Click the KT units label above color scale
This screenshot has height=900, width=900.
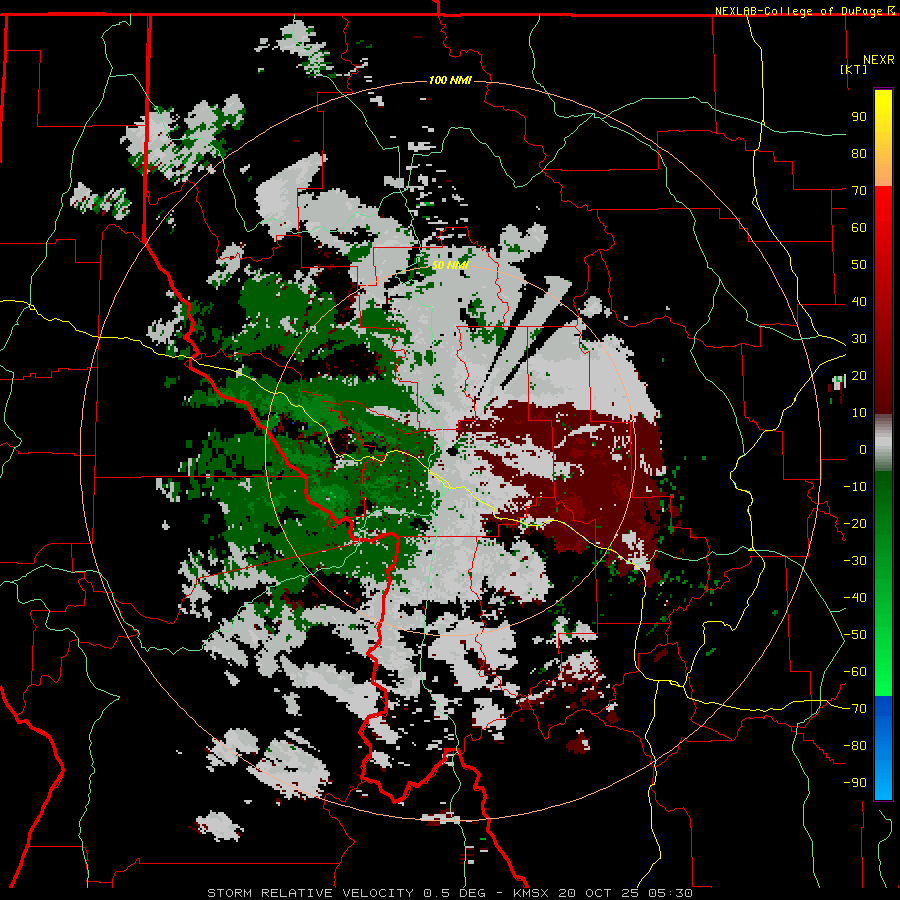pyautogui.click(x=854, y=69)
